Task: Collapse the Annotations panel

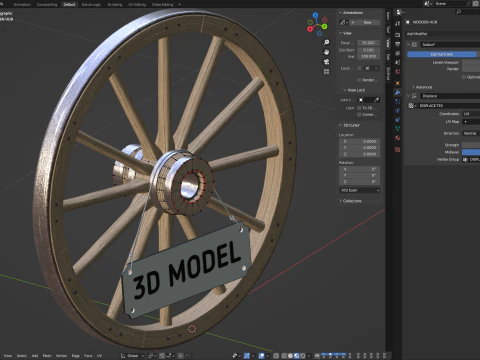Action: point(340,13)
